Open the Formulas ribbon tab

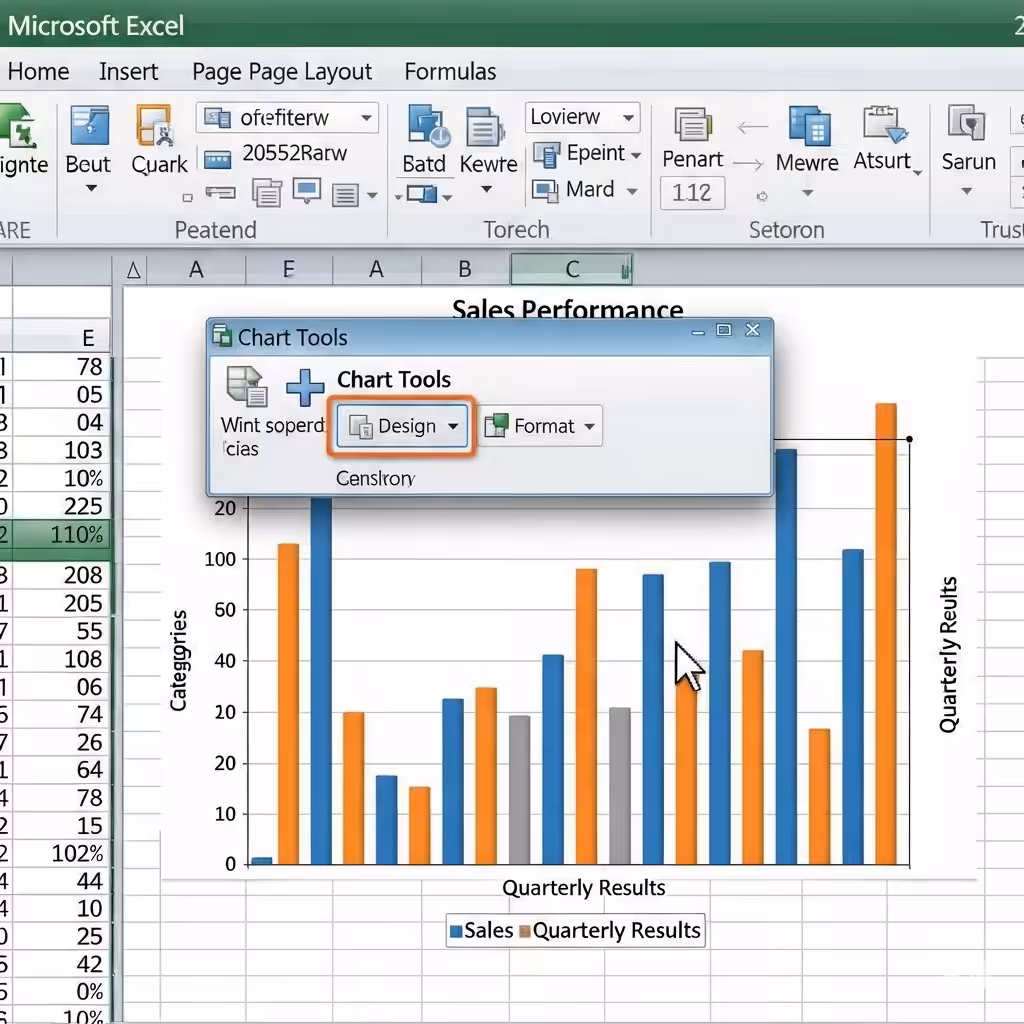pos(450,71)
